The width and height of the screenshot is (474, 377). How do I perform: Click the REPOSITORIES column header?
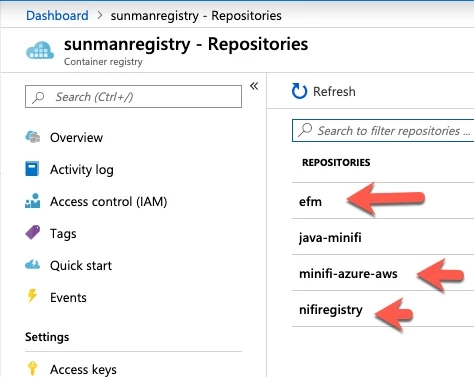(336, 162)
